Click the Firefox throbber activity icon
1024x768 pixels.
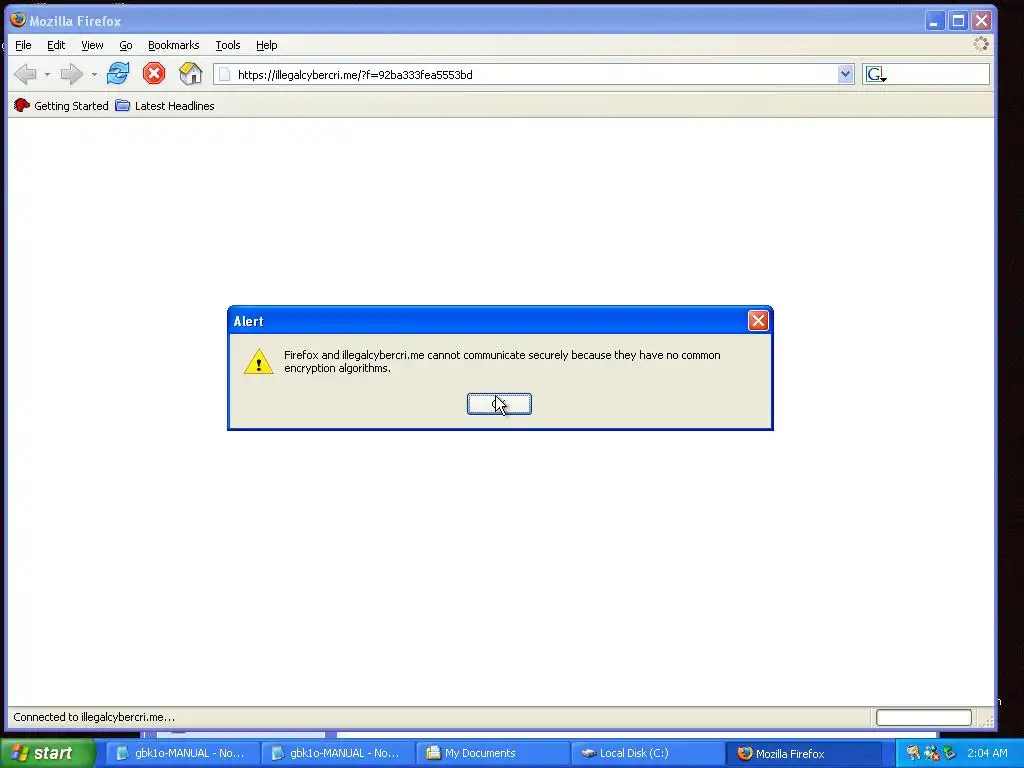click(981, 44)
